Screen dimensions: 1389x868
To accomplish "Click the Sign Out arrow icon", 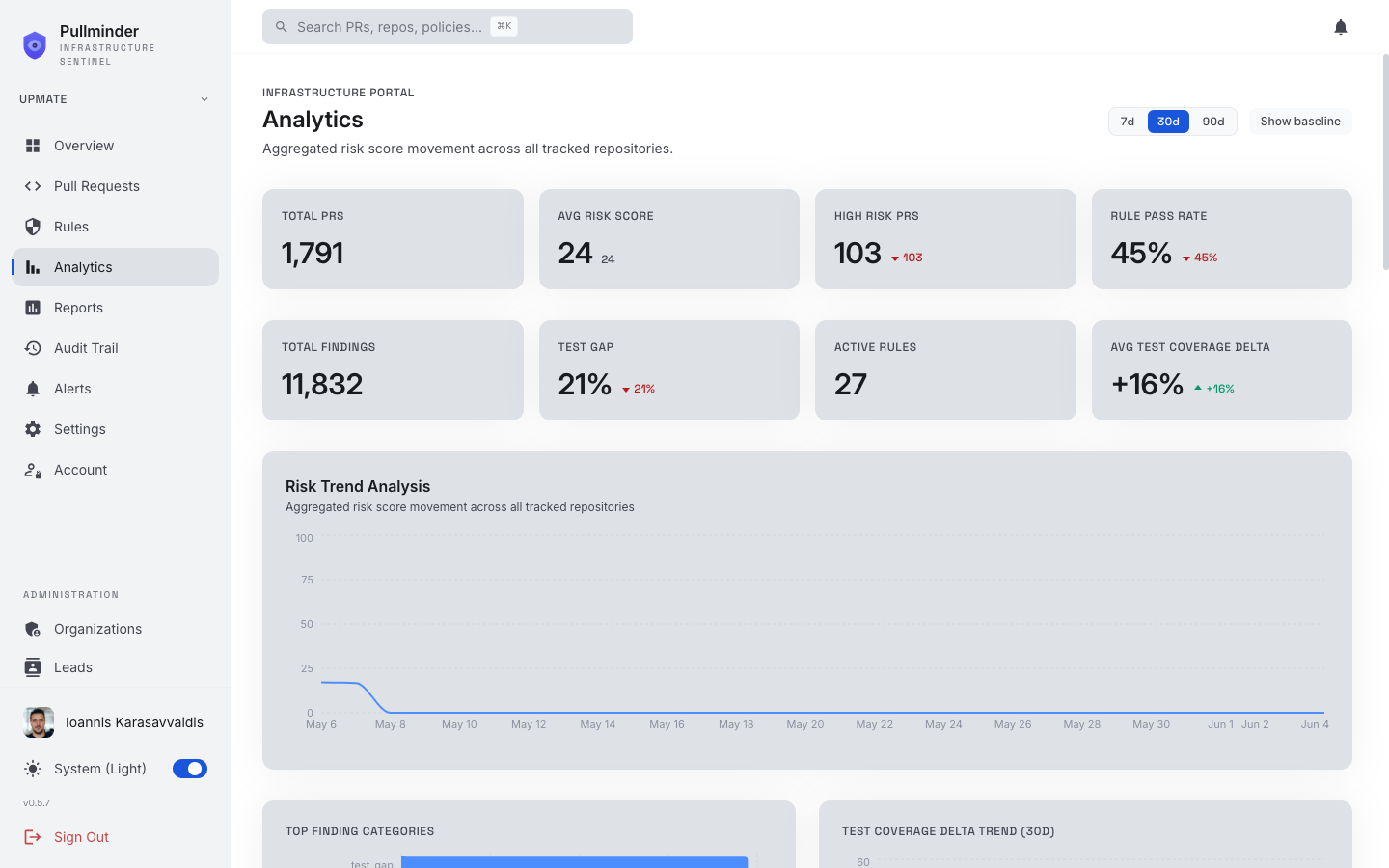I will (x=33, y=837).
